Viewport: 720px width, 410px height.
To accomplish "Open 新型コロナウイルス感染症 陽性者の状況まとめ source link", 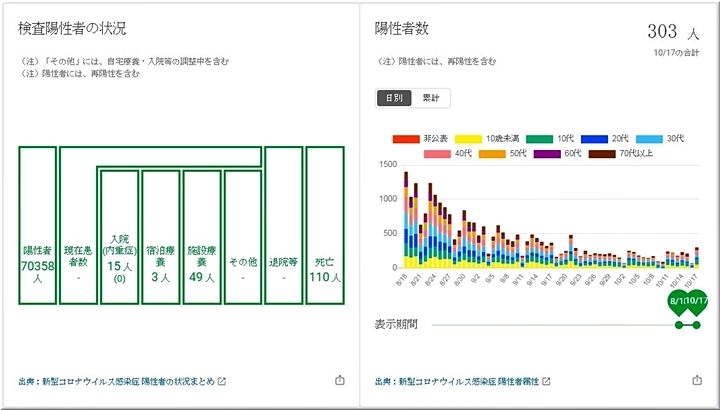I will (x=116, y=381).
